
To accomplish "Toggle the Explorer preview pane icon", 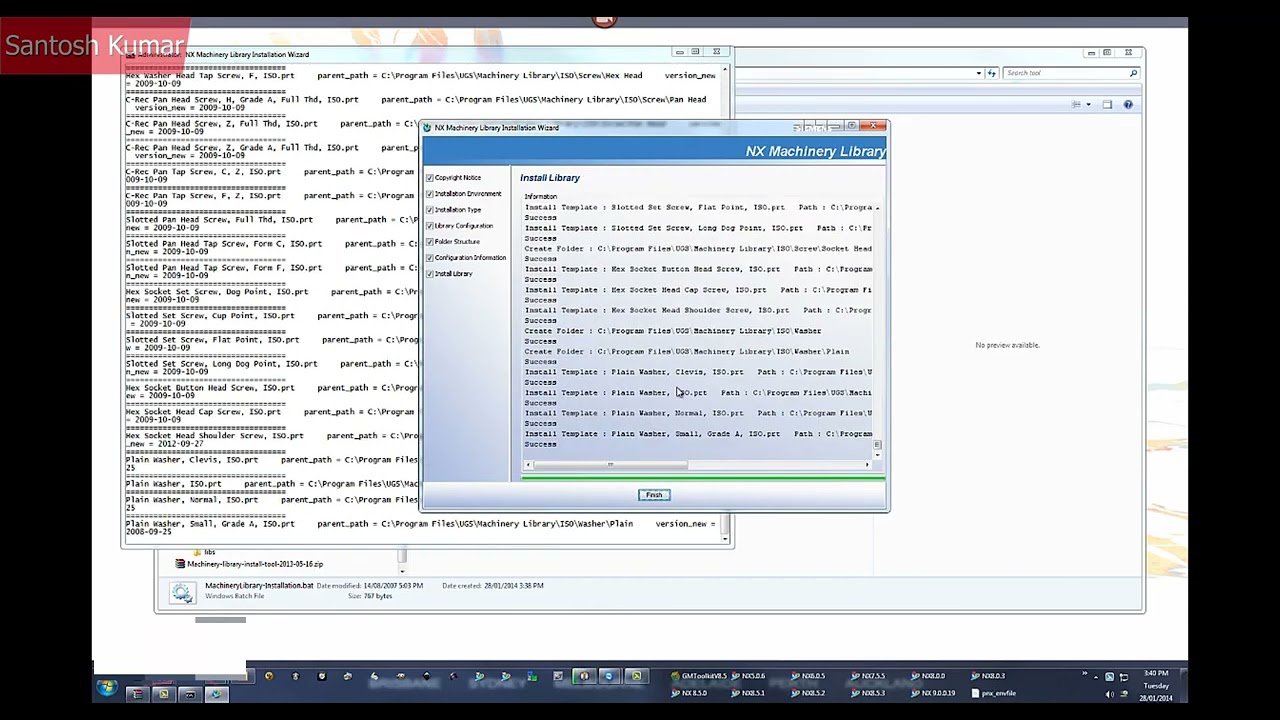I will coord(1107,105).
